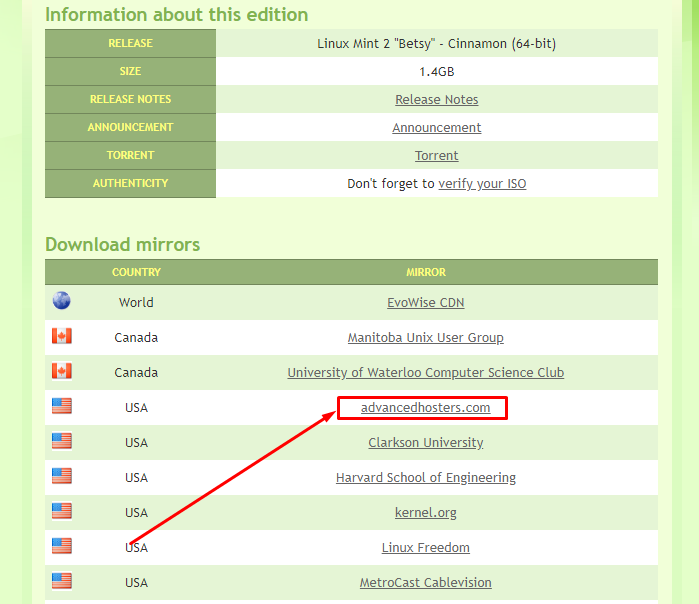Click the 'Download mirrors' heading

[123, 245]
